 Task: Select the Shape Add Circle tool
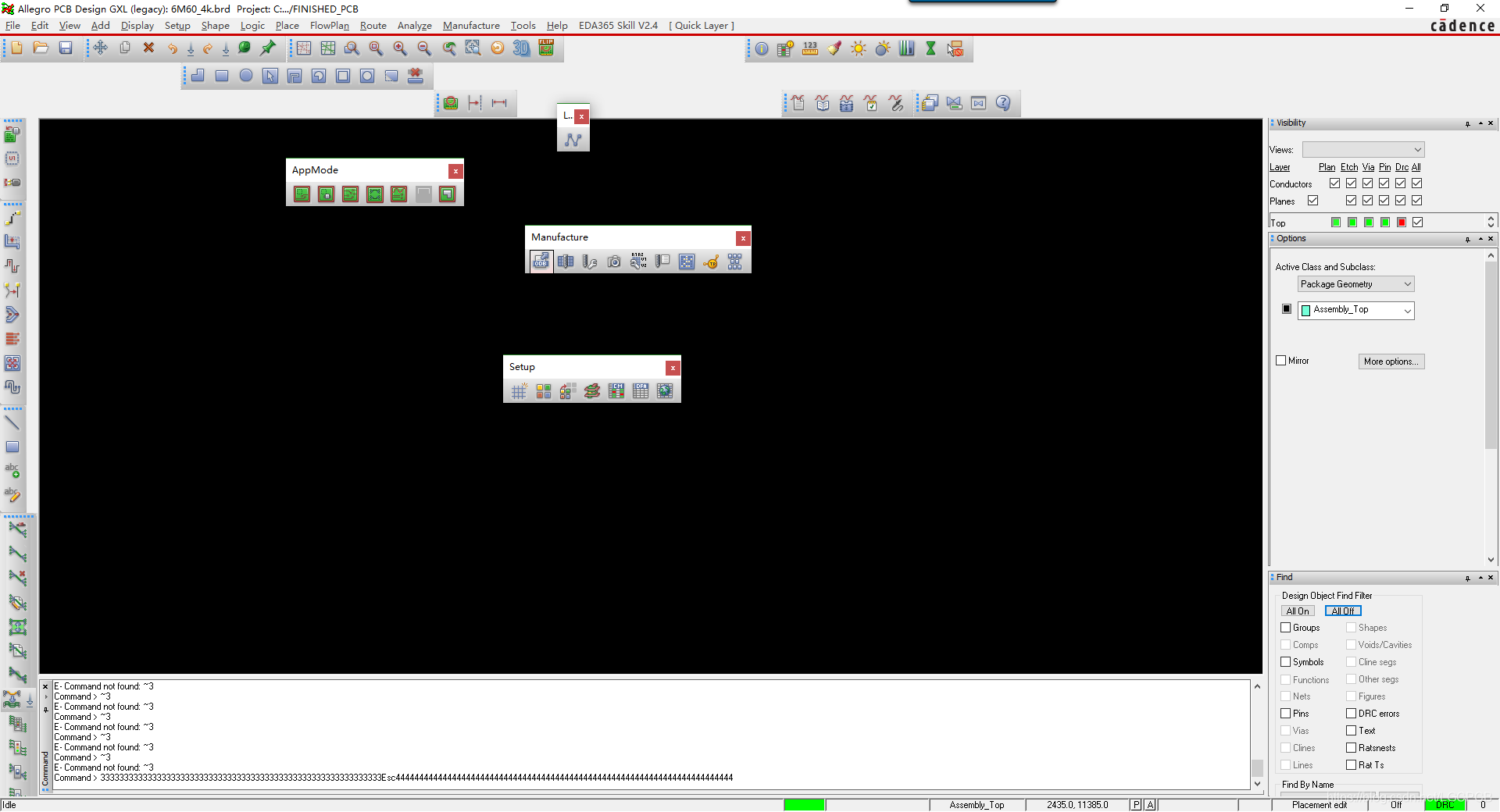(246, 76)
